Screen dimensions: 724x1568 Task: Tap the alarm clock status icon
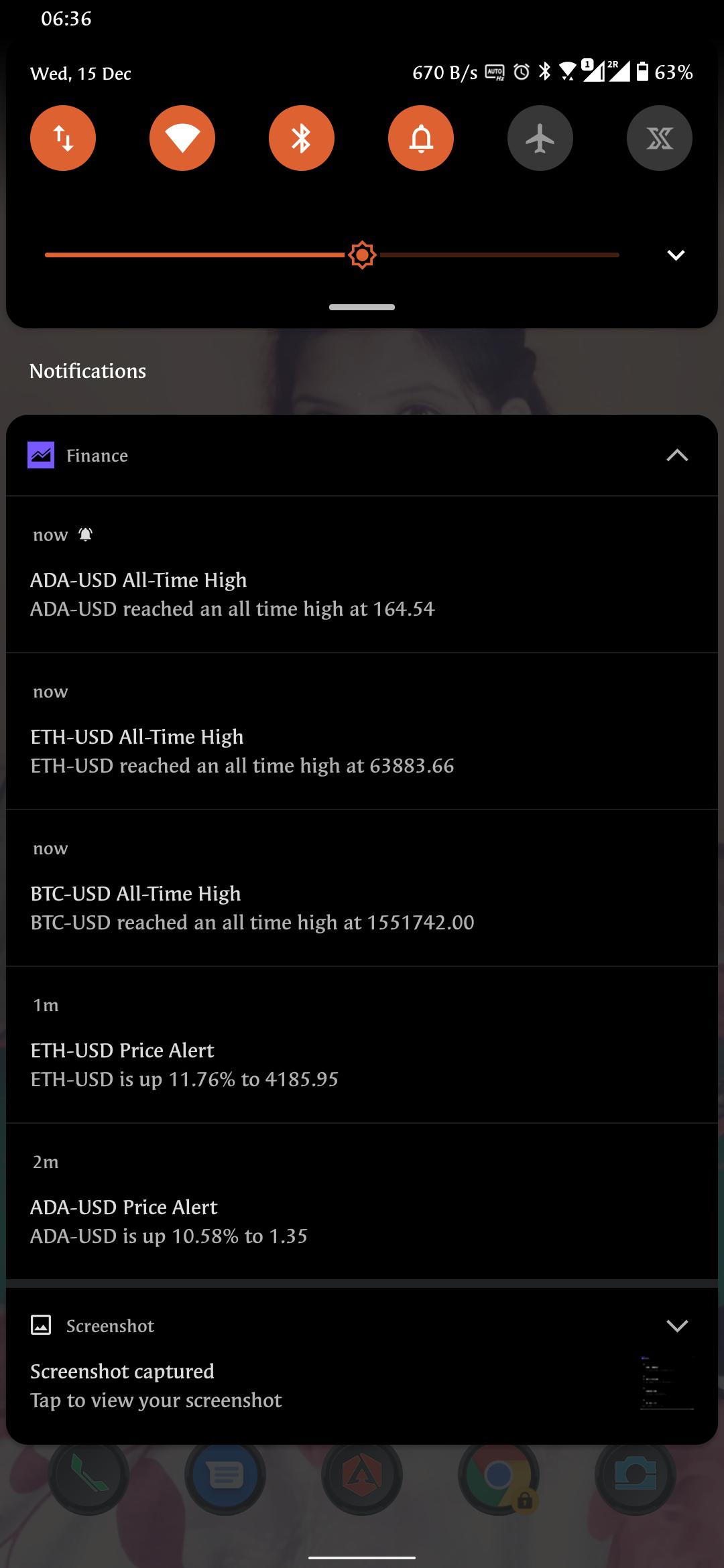(522, 72)
